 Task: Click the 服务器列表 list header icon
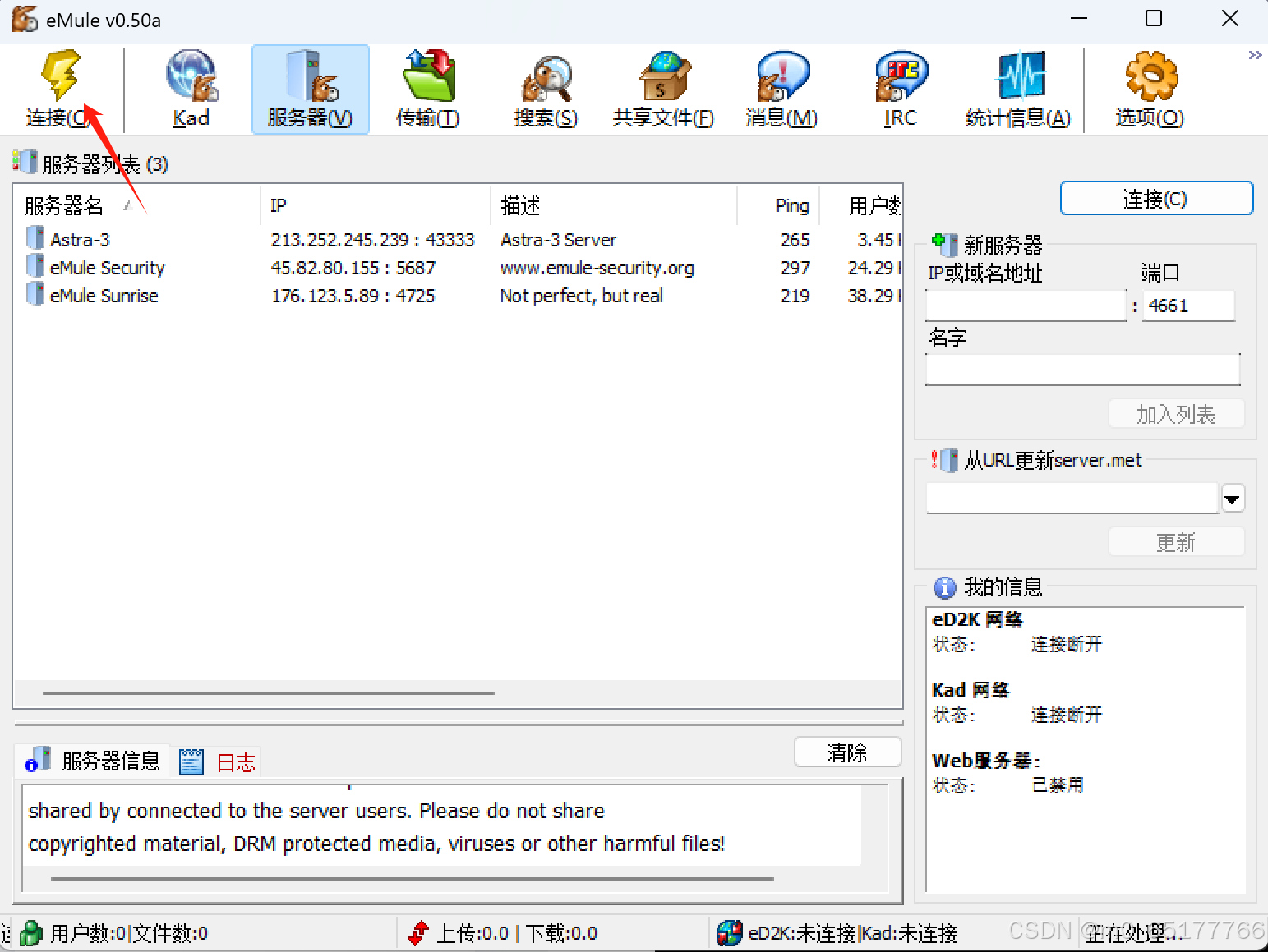click(x=25, y=162)
